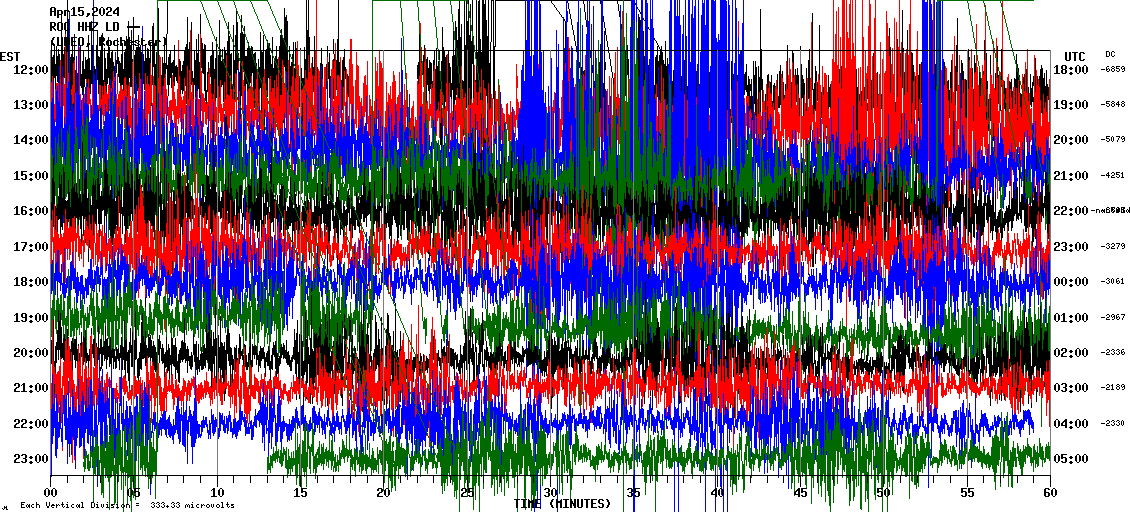This screenshot has width=1130, height=519.
Task: Click the DC offset value '-5079'
Action: click(x=1113, y=140)
